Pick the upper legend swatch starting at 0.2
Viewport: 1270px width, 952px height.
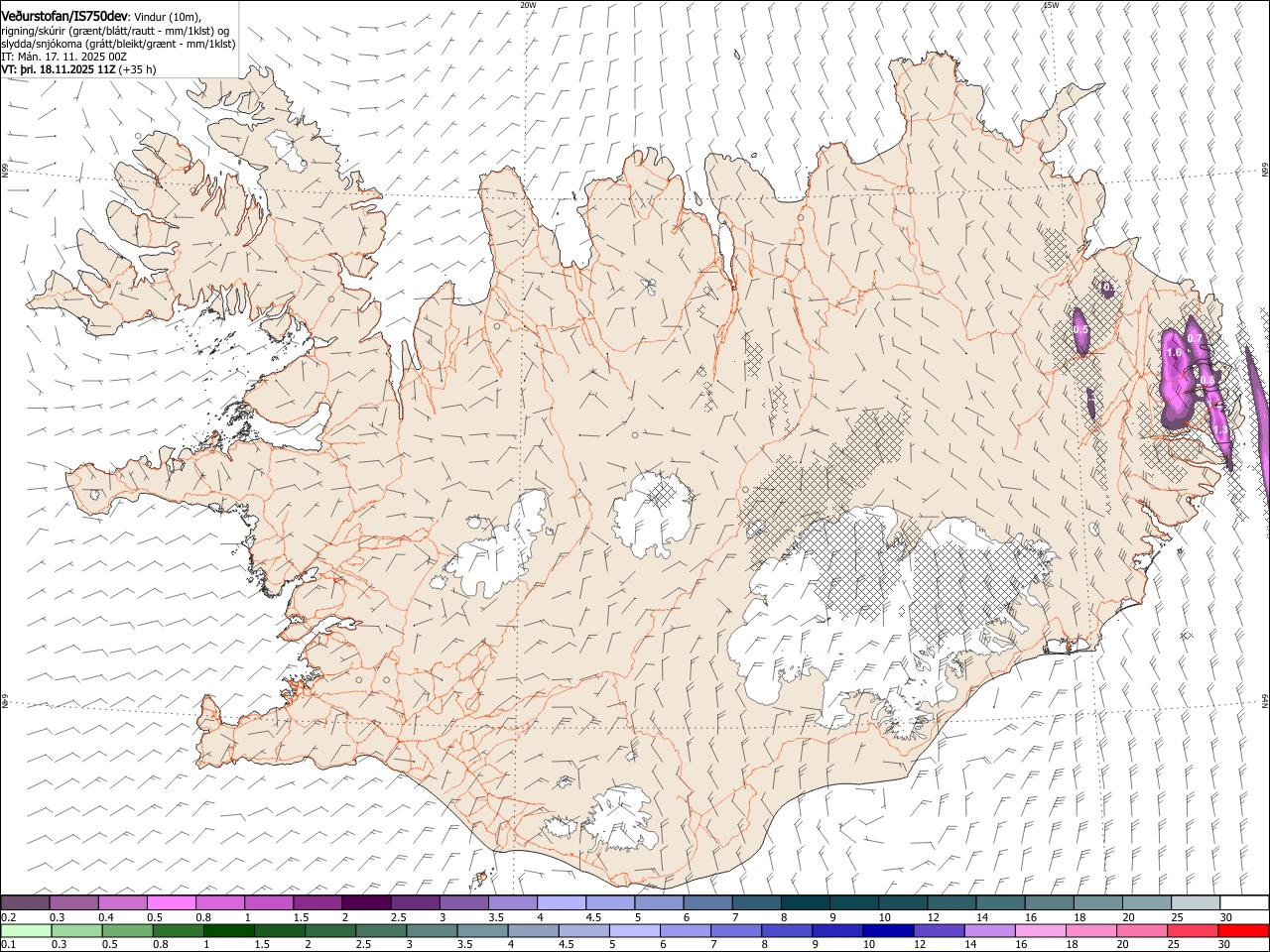(x=25, y=903)
